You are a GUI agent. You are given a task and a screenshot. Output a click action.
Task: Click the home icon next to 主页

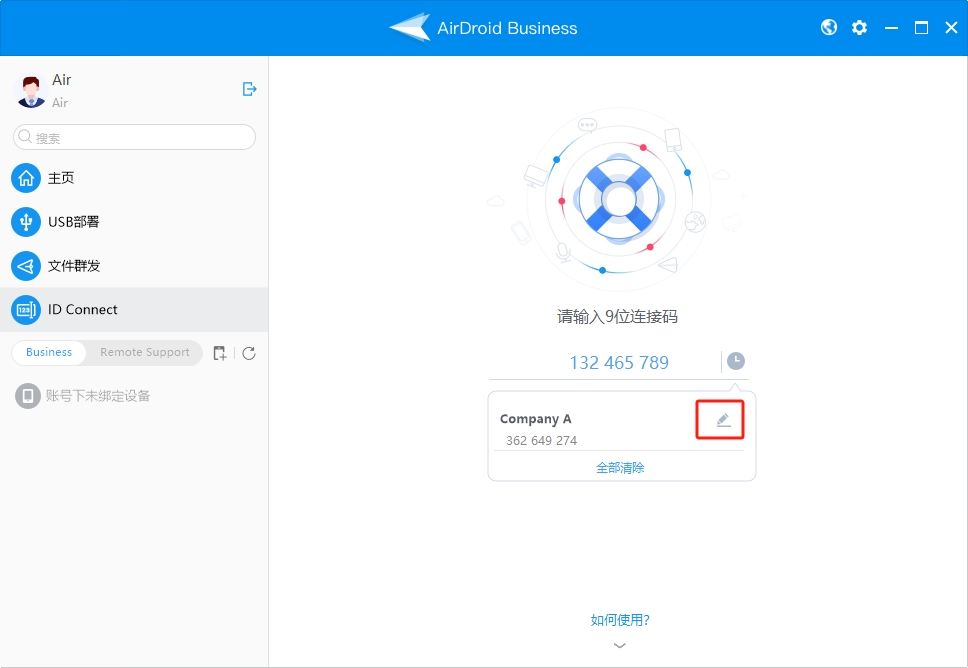(x=26, y=178)
